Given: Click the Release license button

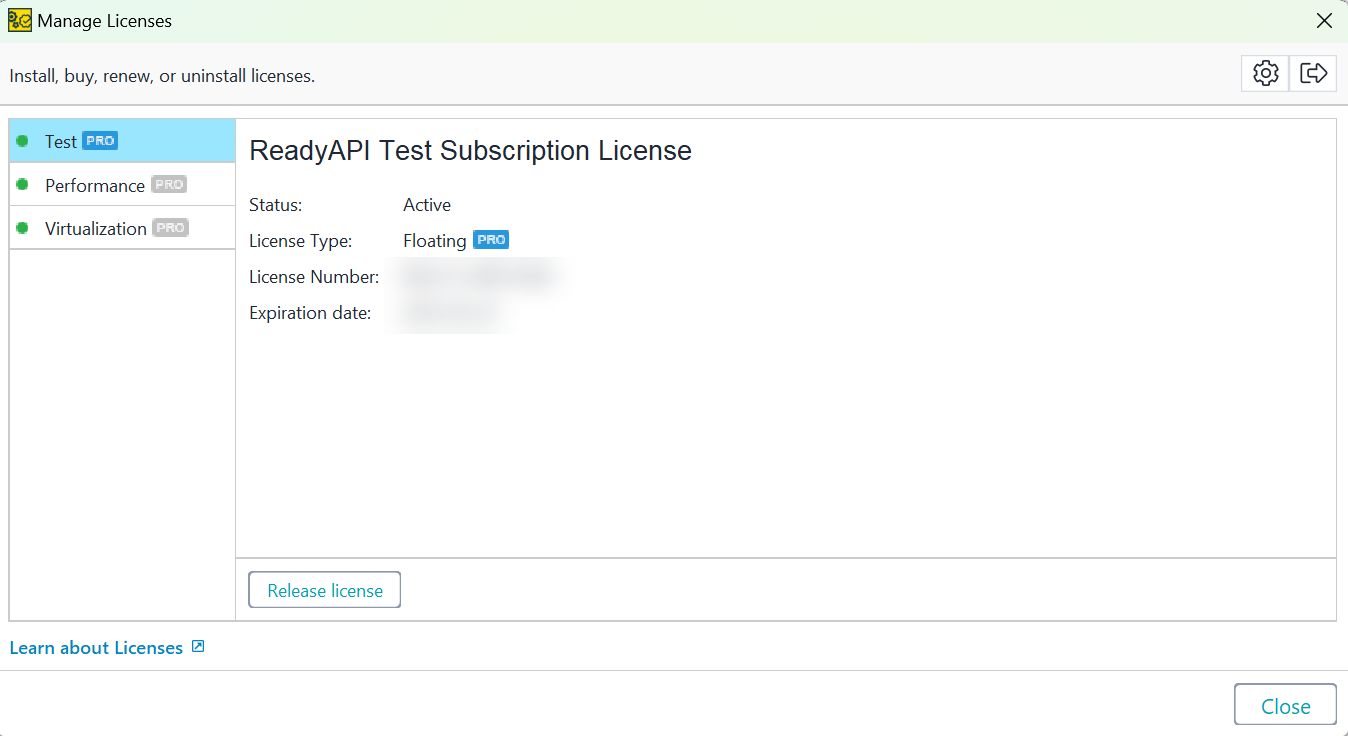Looking at the screenshot, I should click(x=324, y=589).
